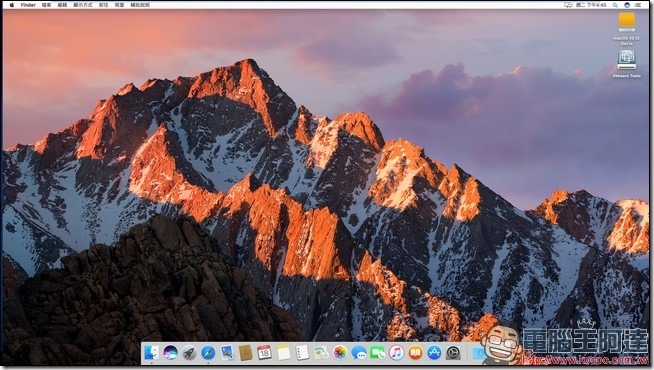Open iTunes music note icon
This screenshot has width=654, height=370.
pos(396,353)
